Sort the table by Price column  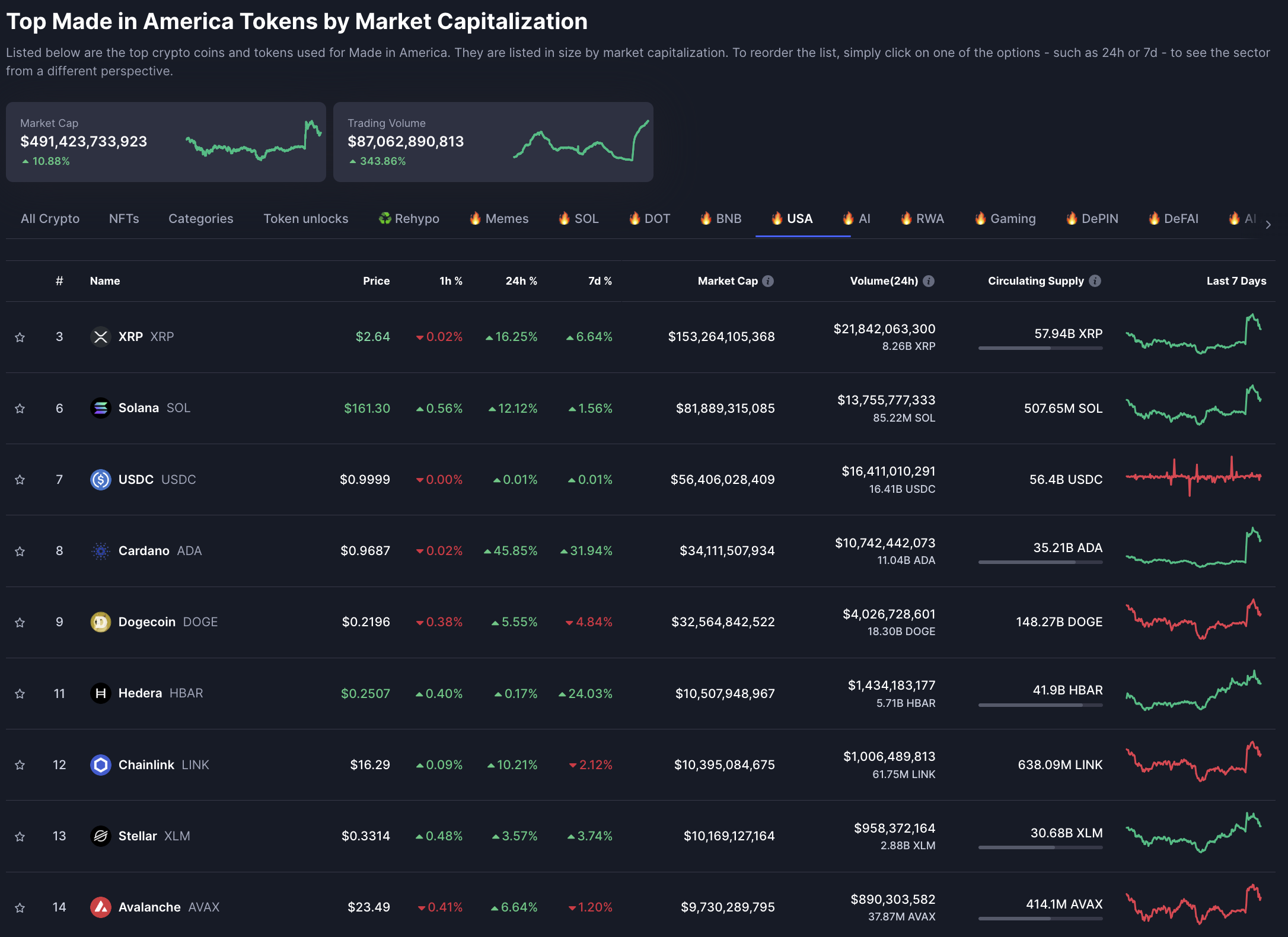(x=377, y=281)
